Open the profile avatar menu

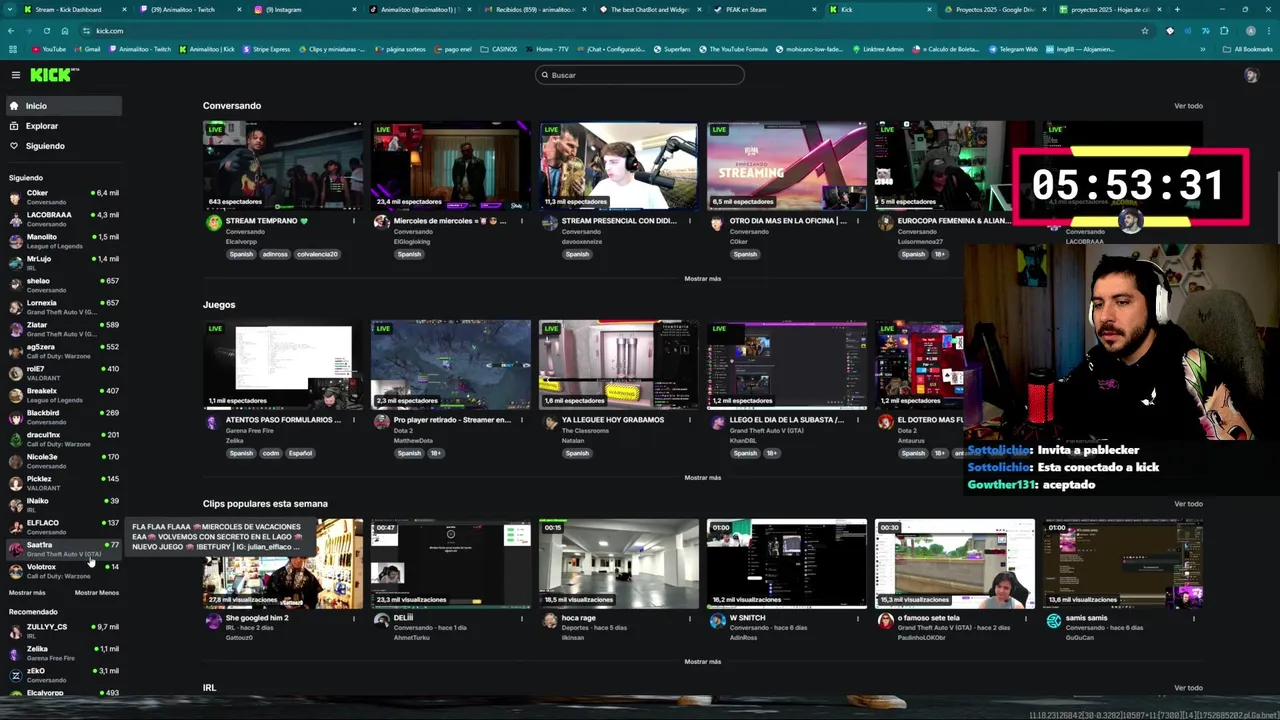coord(1251,75)
